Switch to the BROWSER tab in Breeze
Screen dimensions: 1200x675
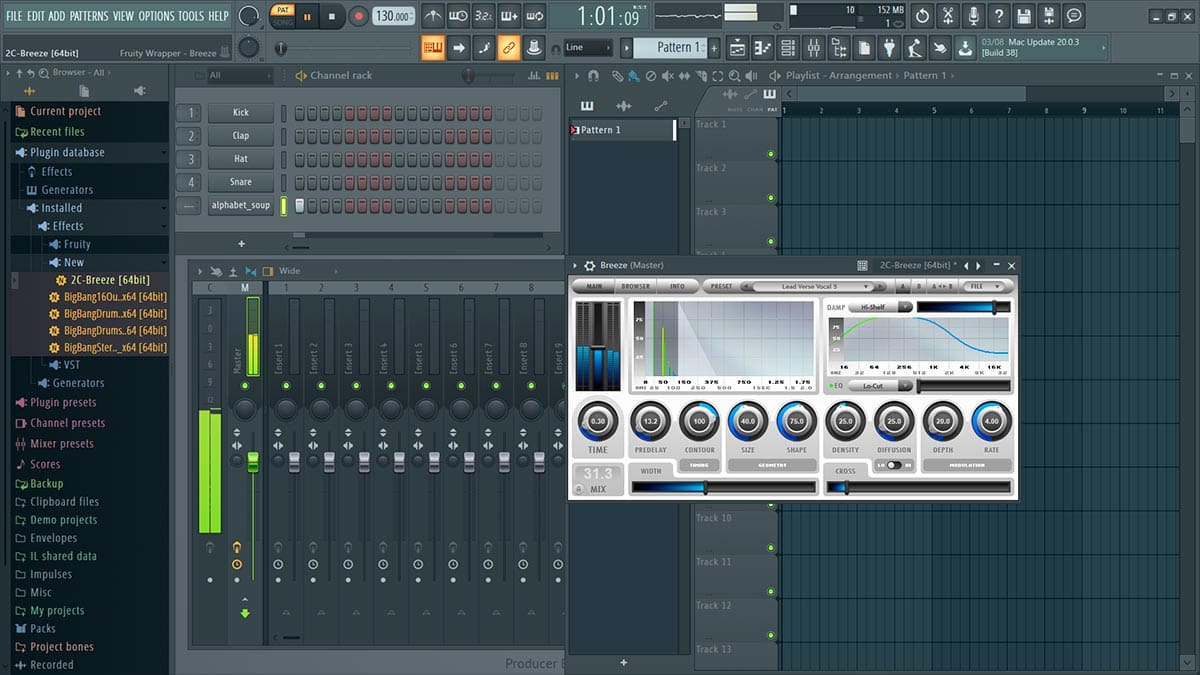coord(635,286)
